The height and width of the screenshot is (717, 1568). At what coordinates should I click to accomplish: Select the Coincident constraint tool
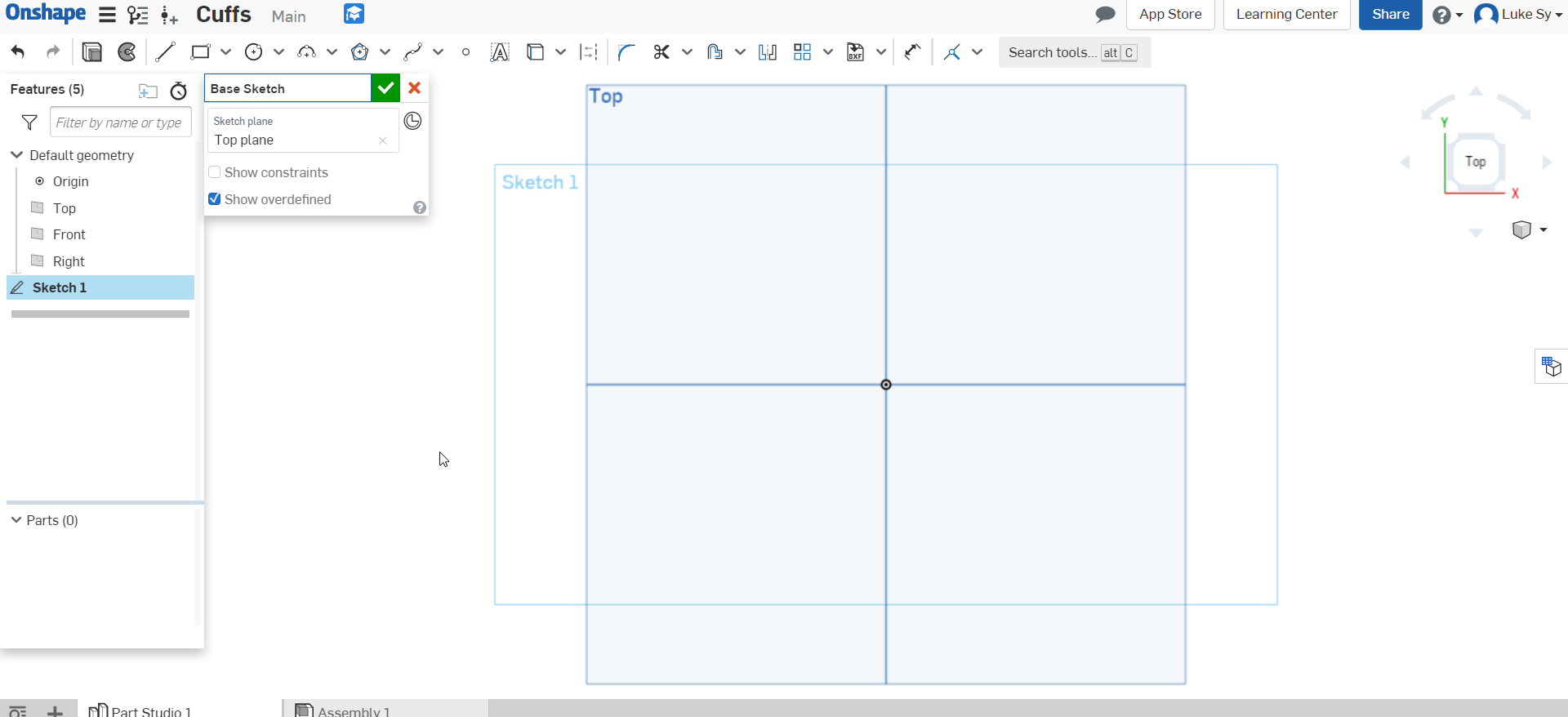[x=952, y=52]
